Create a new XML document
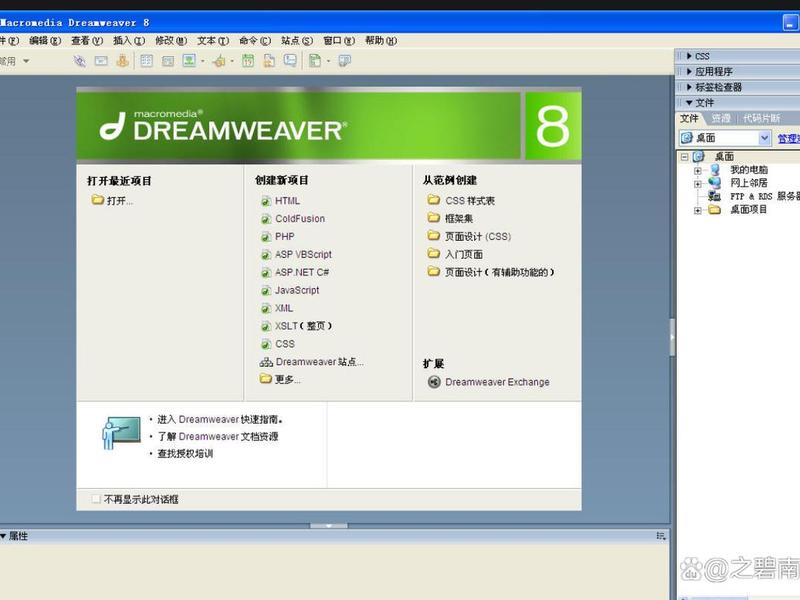This screenshot has width=800, height=600. point(284,308)
